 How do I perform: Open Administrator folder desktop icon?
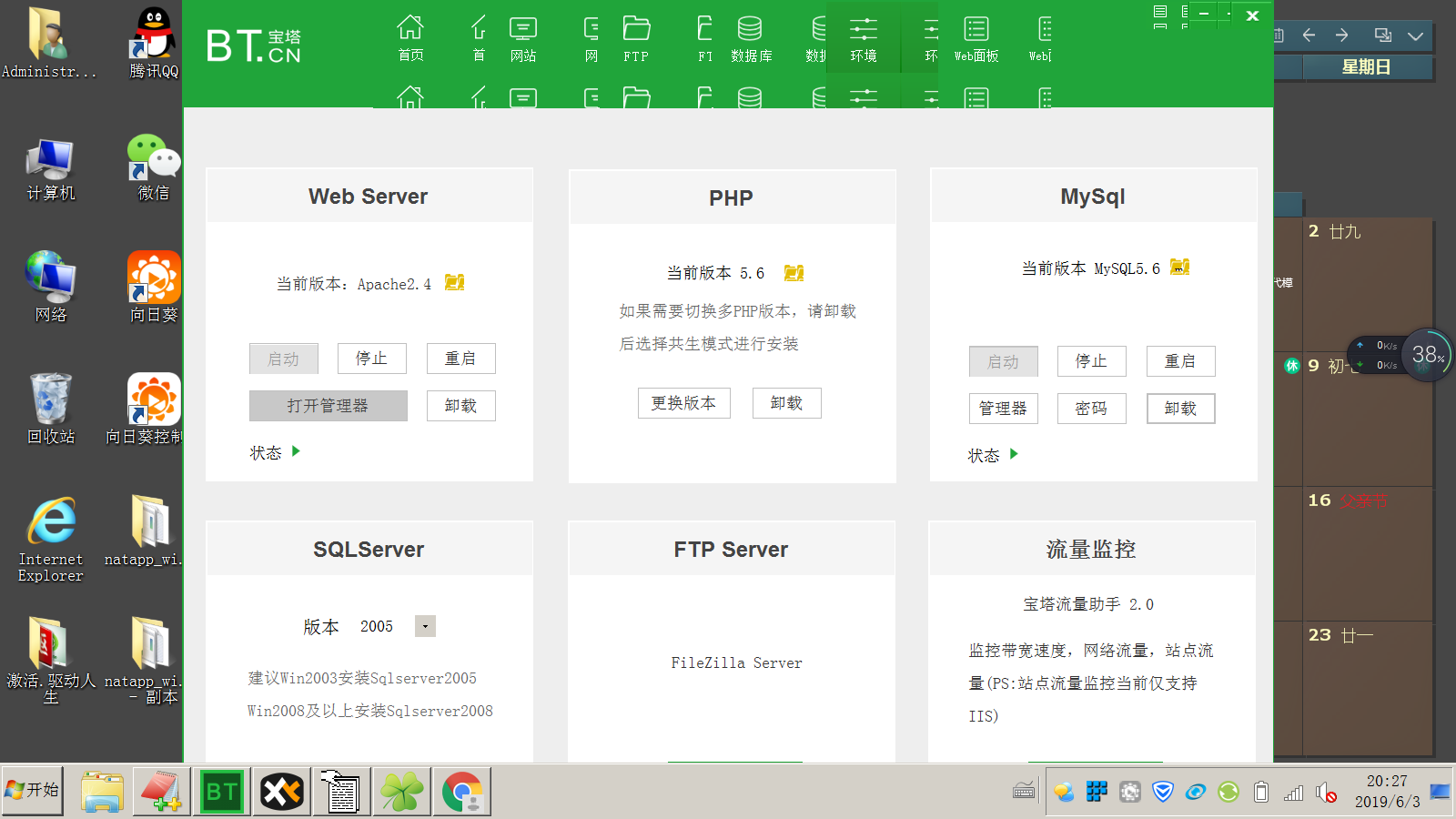point(49,43)
